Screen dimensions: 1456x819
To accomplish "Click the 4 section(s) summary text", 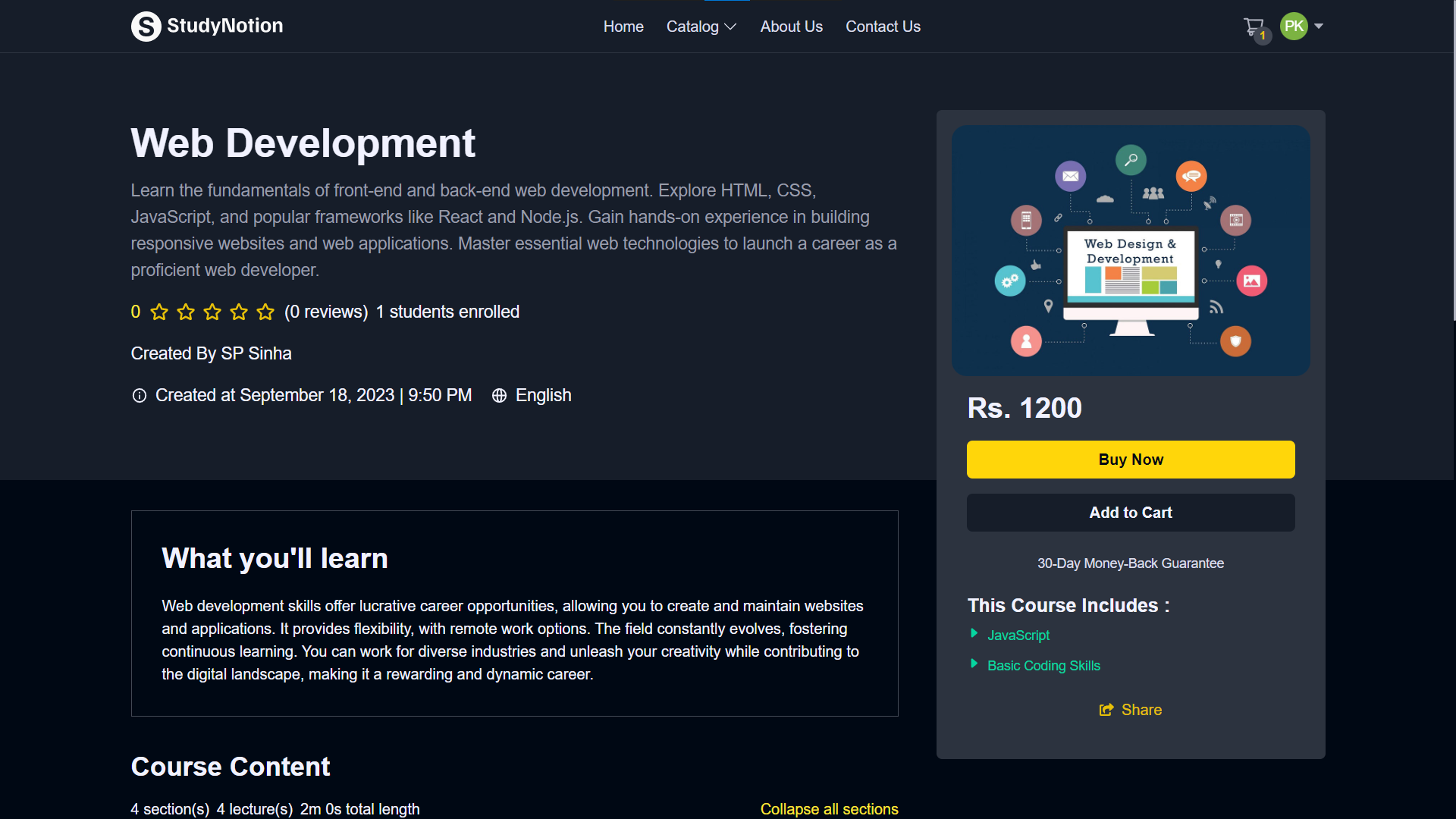I will click(170, 809).
